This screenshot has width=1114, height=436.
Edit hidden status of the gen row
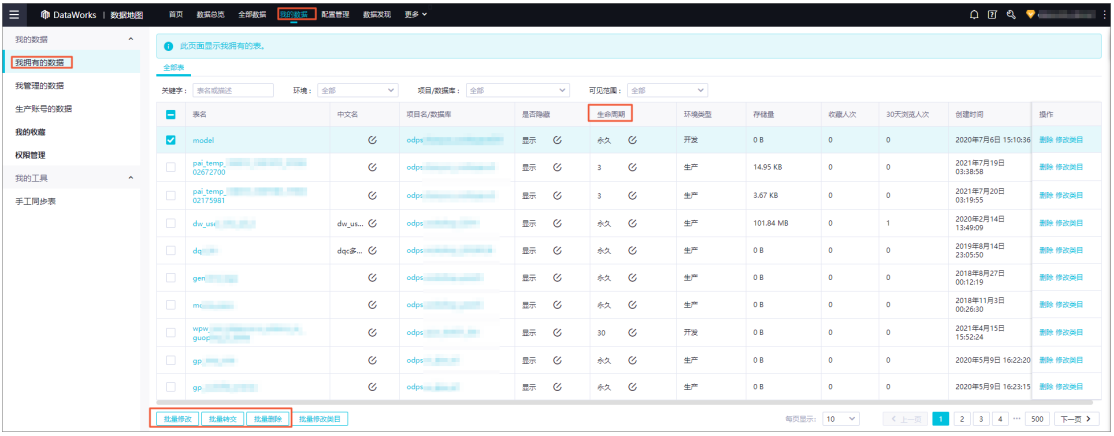tap(558, 277)
